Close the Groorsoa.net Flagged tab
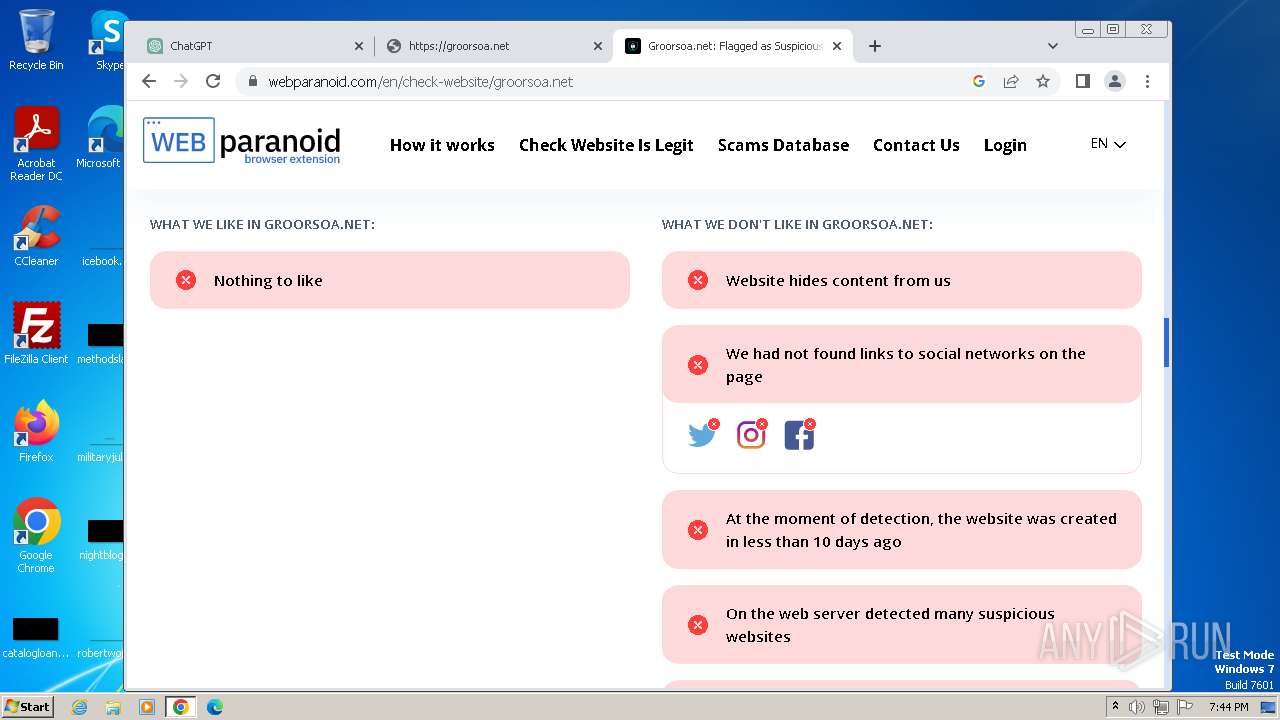Screen dimensions: 1280x720 click(837, 46)
